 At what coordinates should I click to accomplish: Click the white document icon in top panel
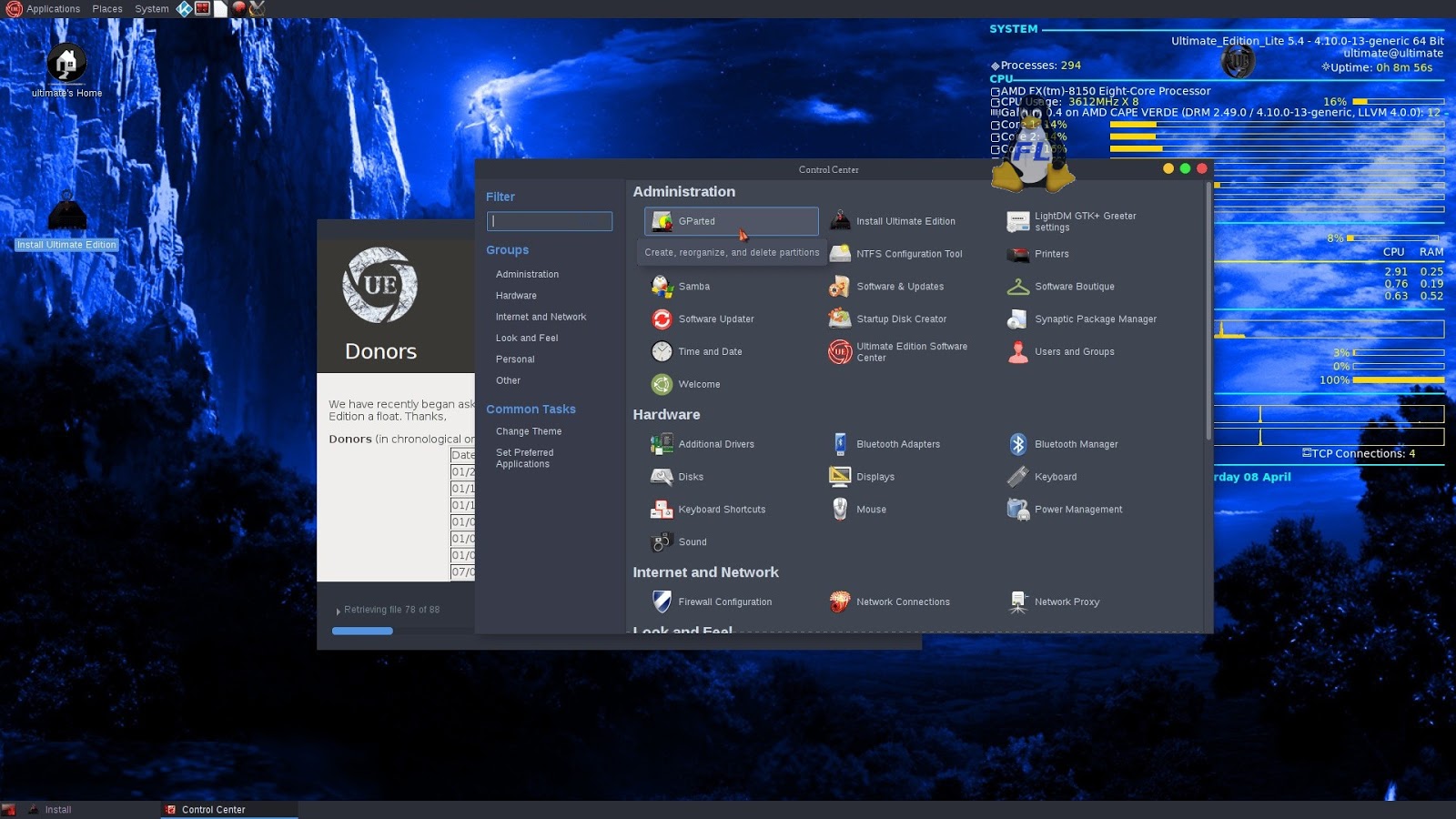(x=220, y=9)
